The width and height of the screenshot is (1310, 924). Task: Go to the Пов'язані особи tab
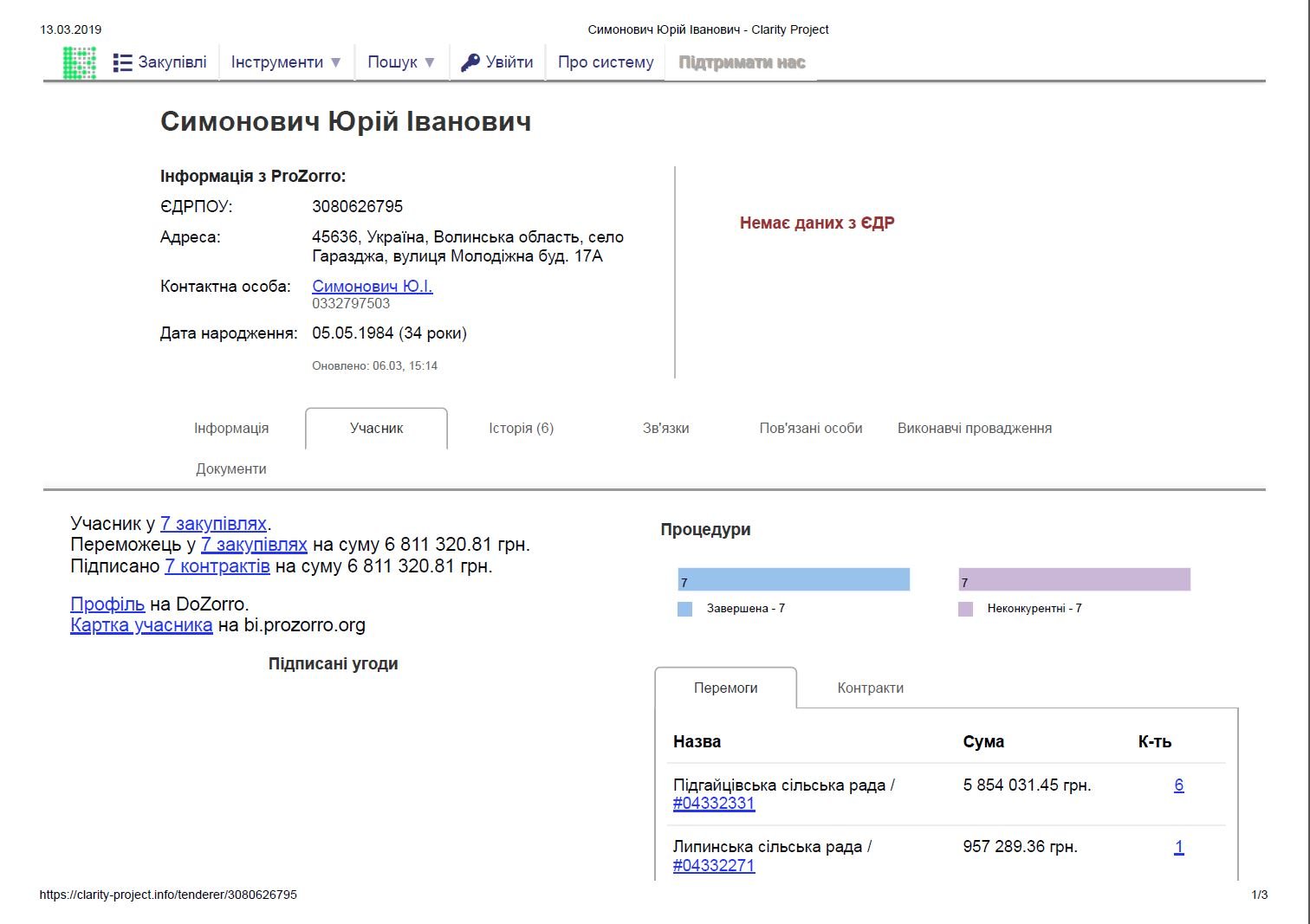coord(810,429)
